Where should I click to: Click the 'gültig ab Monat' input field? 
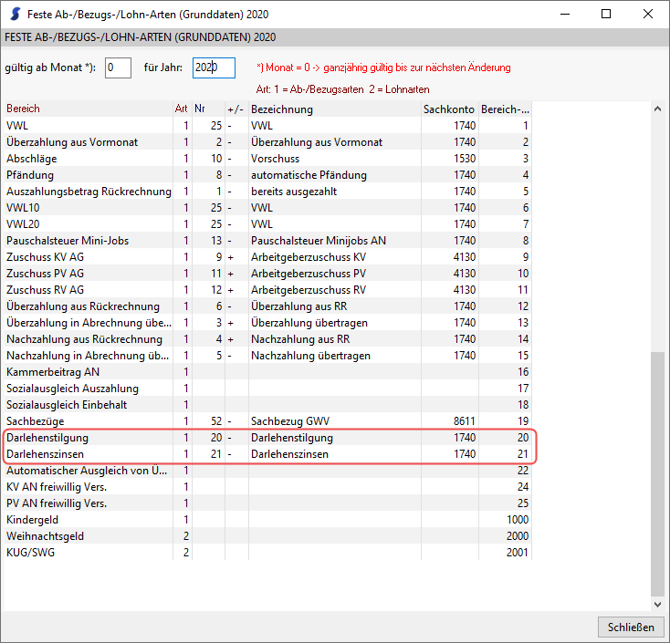coord(118,68)
